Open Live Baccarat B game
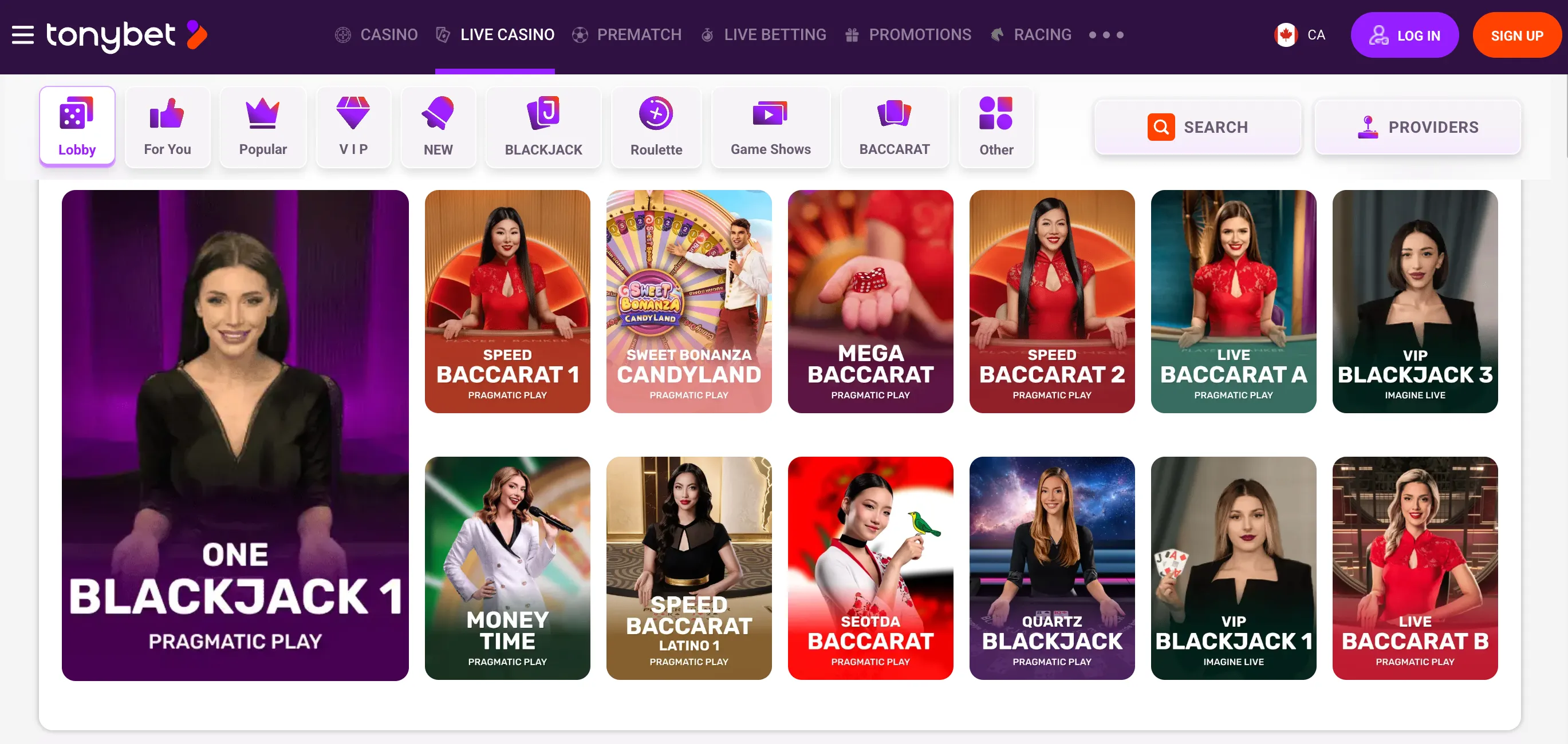The height and width of the screenshot is (744, 1568). point(1415,568)
